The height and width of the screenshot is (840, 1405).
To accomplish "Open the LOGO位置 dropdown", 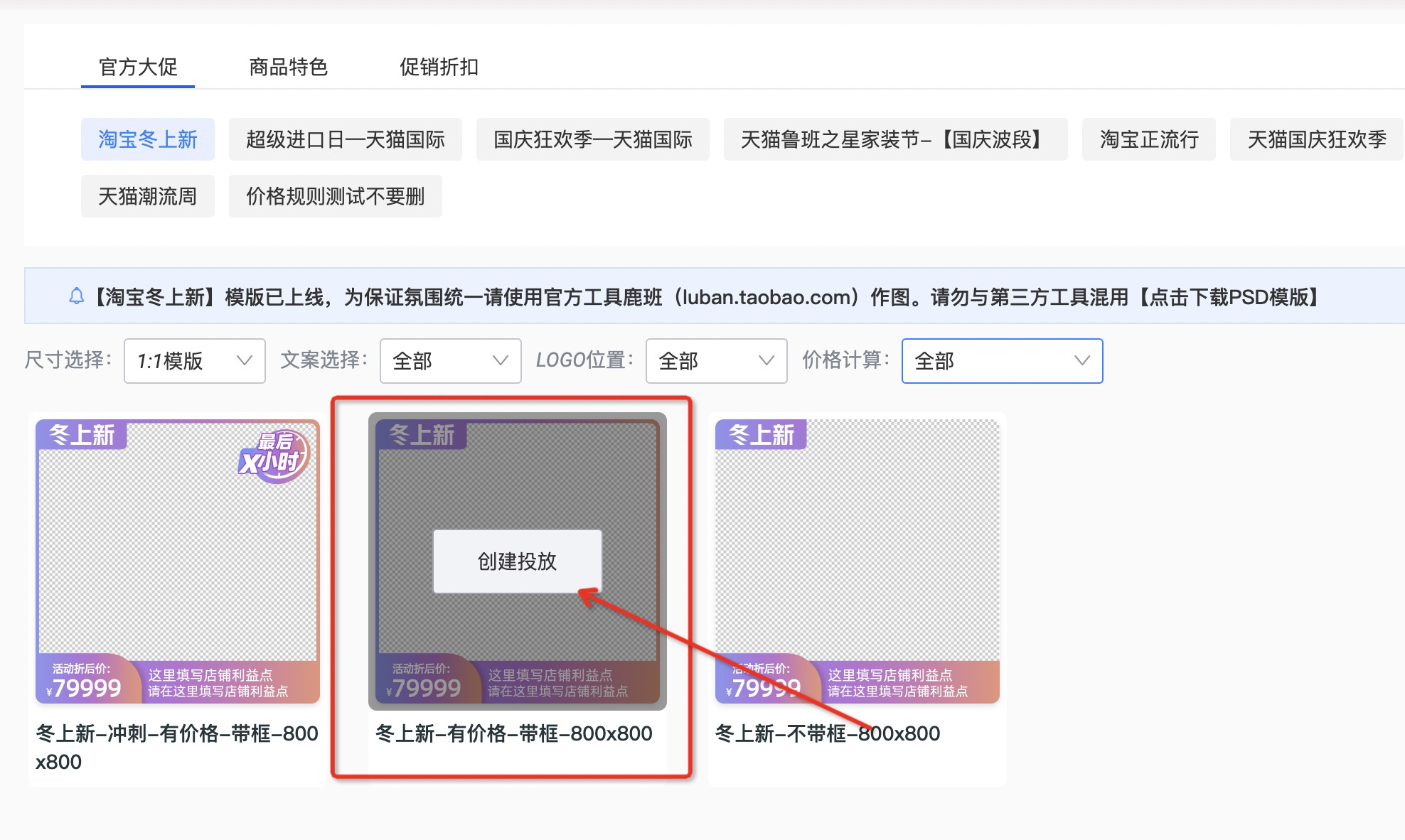I will [x=717, y=361].
